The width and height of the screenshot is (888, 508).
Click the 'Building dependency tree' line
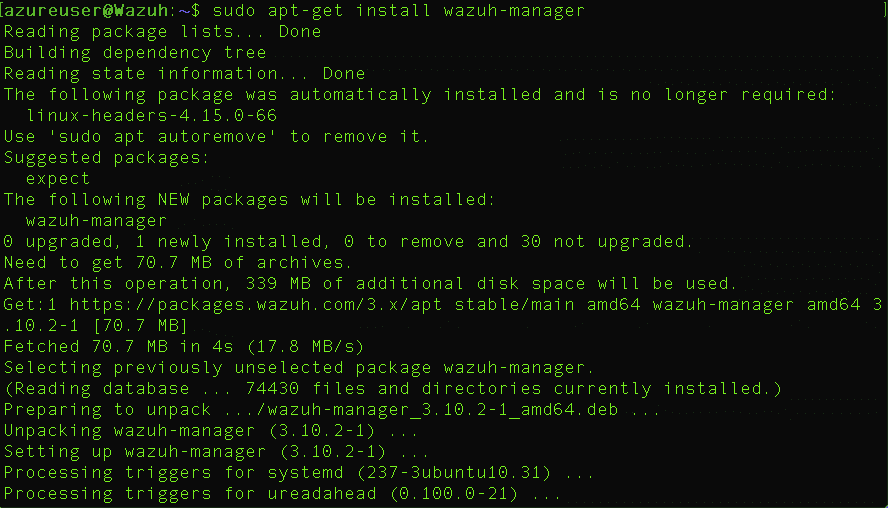pos(135,53)
